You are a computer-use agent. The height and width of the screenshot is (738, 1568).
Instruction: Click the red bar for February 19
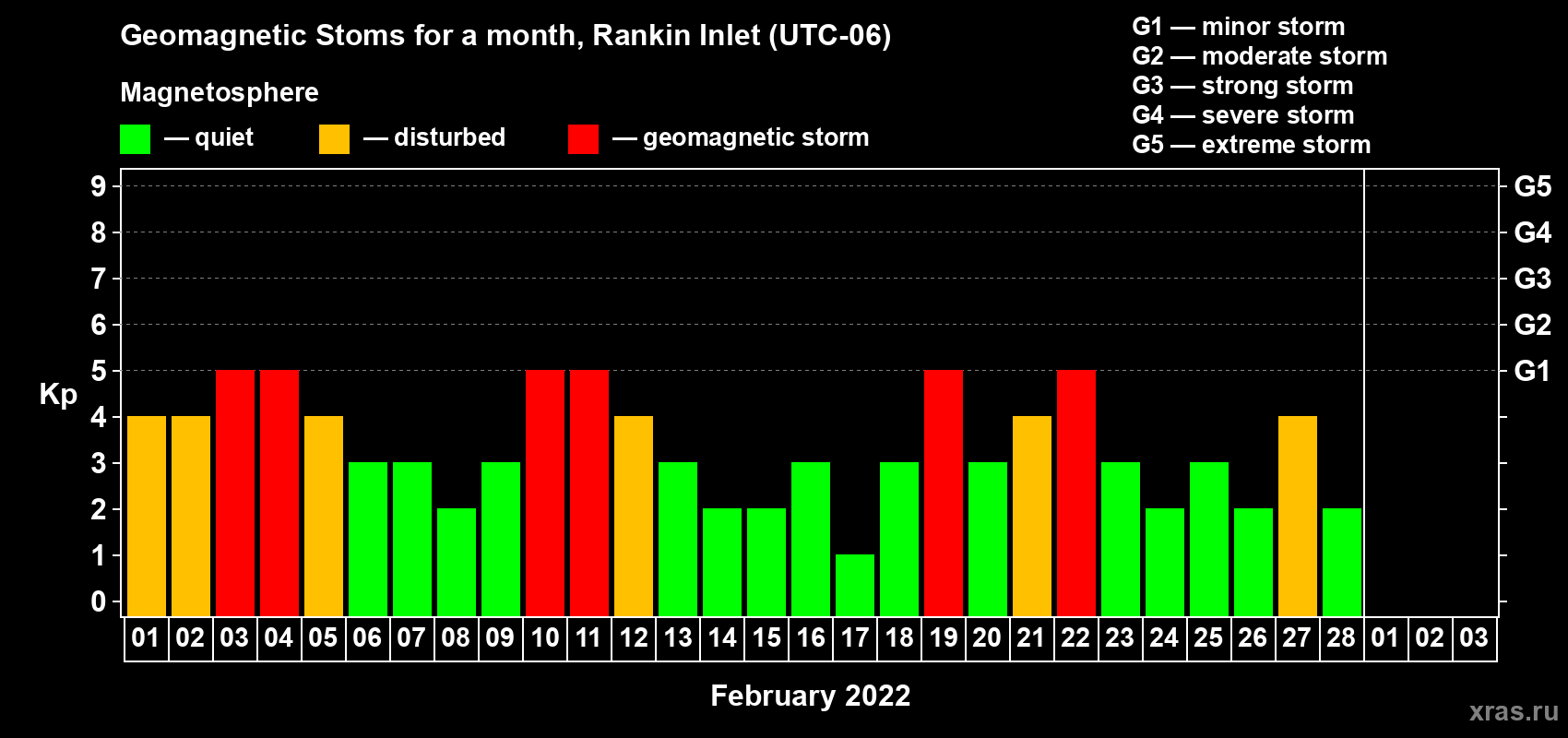tap(944, 493)
